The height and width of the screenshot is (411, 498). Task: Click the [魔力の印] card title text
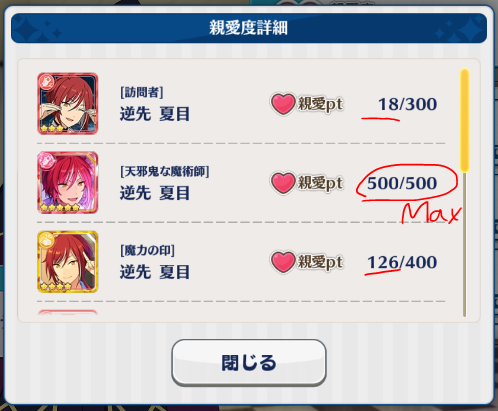(147, 250)
